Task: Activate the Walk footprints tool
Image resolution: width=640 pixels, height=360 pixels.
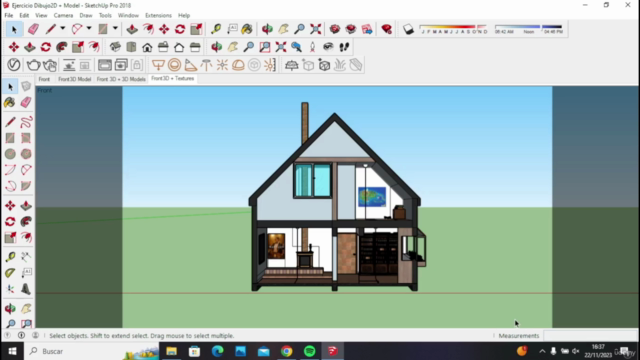Action: click(x=344, y=47)
